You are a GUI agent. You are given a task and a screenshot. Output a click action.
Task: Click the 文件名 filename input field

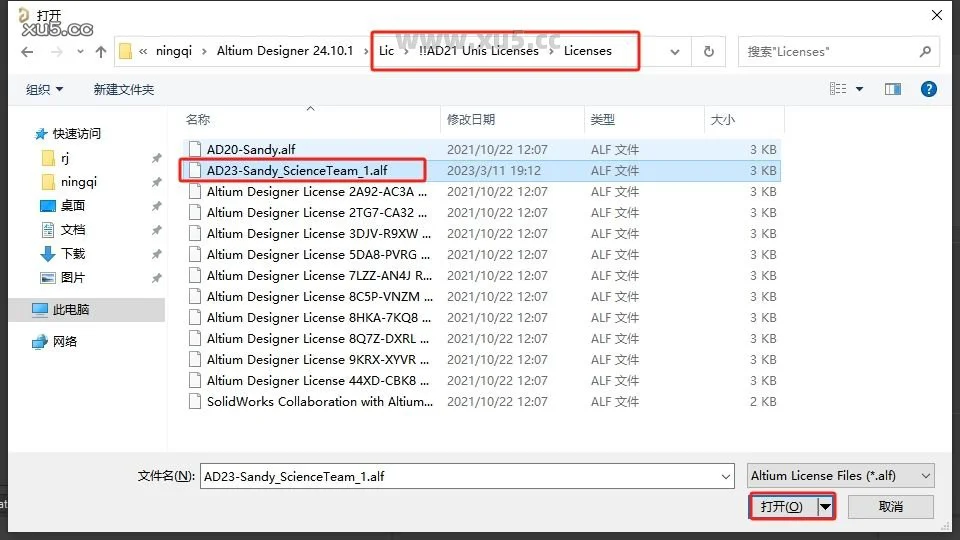tap(466, 477)
